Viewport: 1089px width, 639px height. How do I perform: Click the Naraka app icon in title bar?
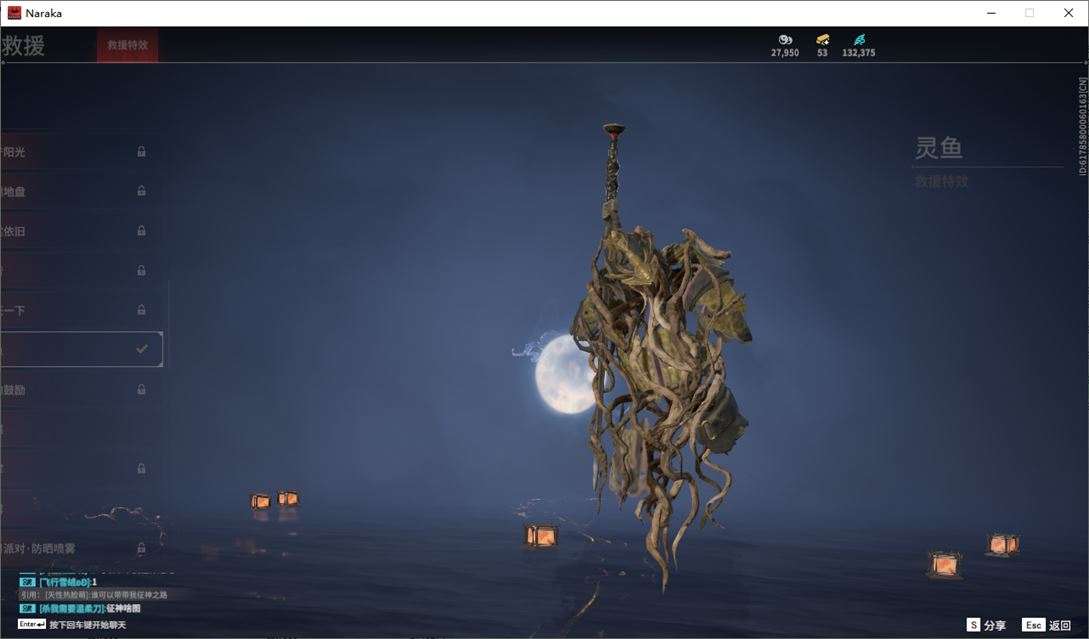(x=14, y=13)
